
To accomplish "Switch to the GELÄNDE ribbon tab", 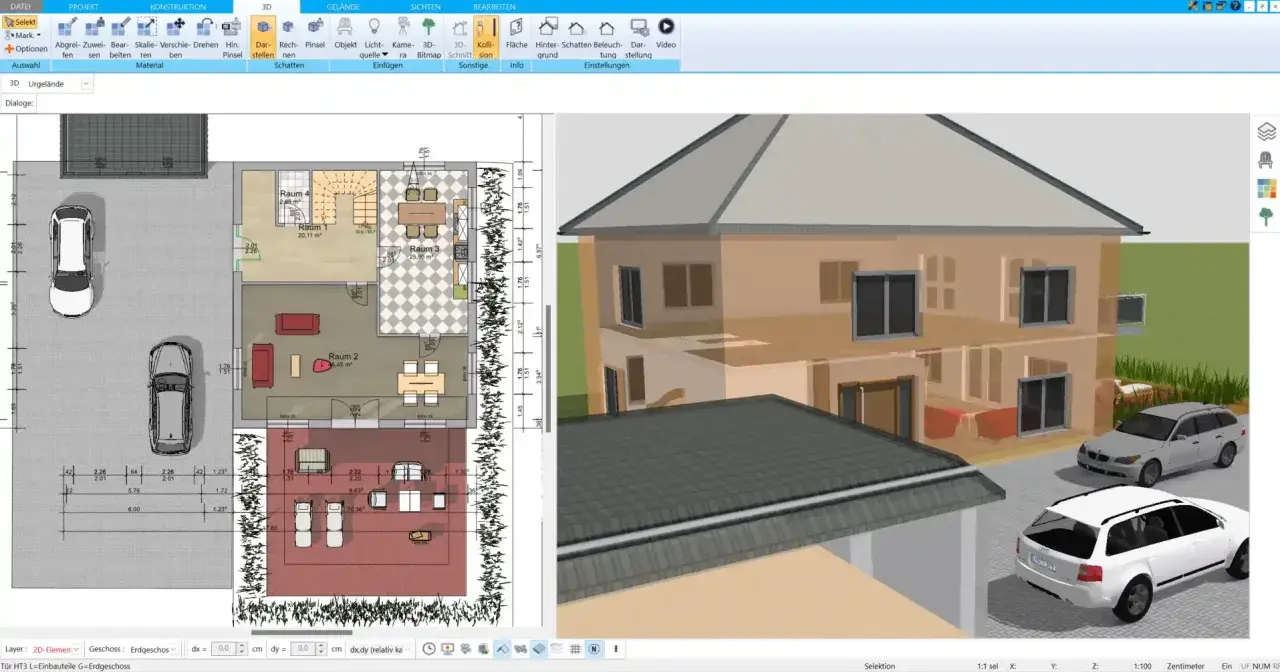I will point(343,6).
